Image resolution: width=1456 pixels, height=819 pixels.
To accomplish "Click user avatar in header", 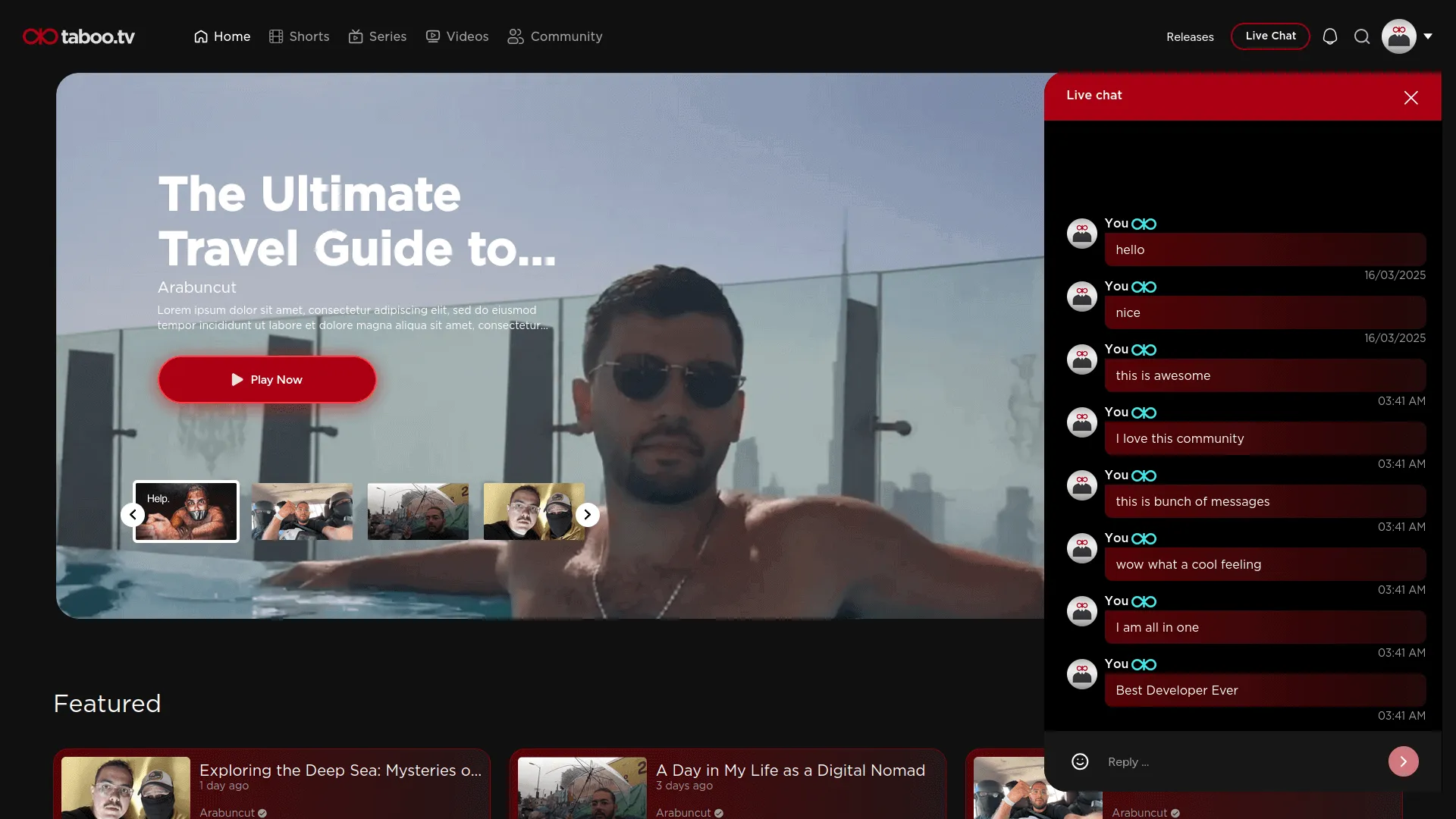I will tap(1398, 36).
